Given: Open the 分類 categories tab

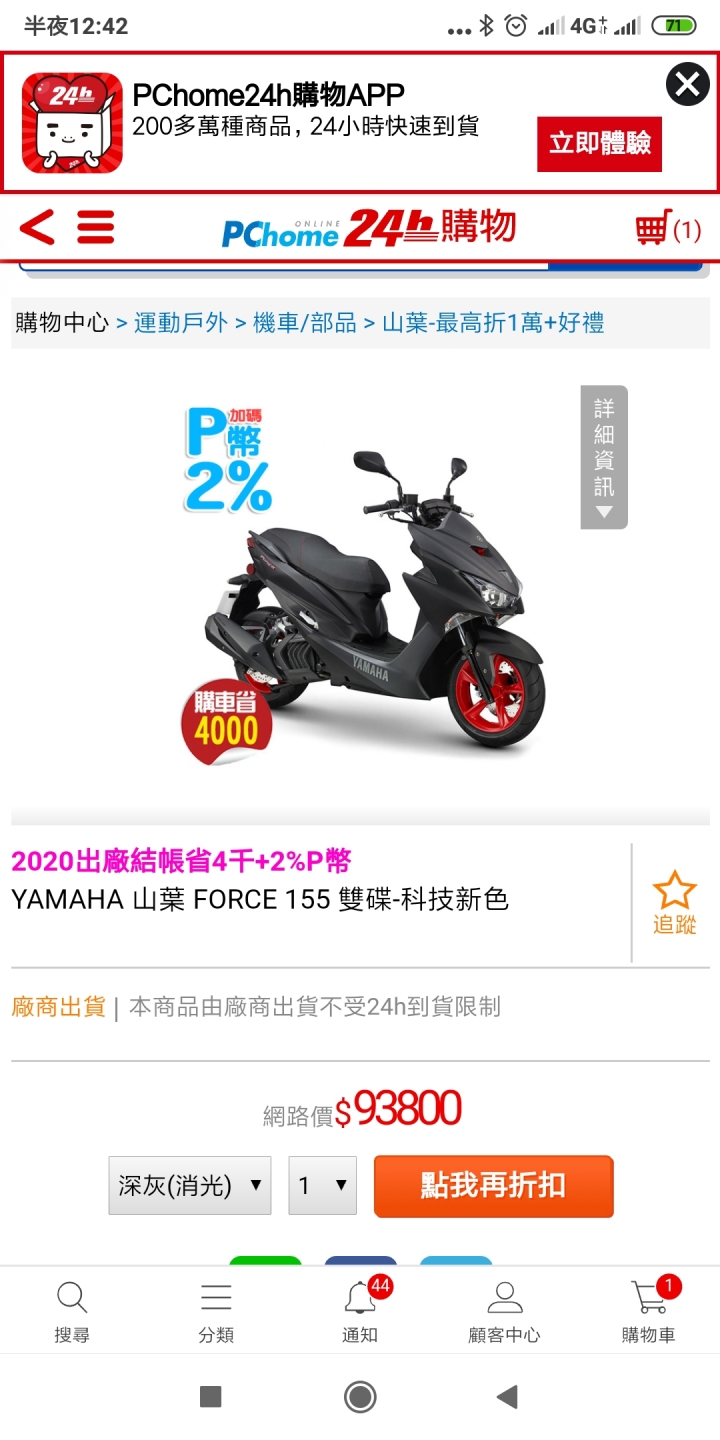Looking at the screenshot, I should click(216, 1311).
